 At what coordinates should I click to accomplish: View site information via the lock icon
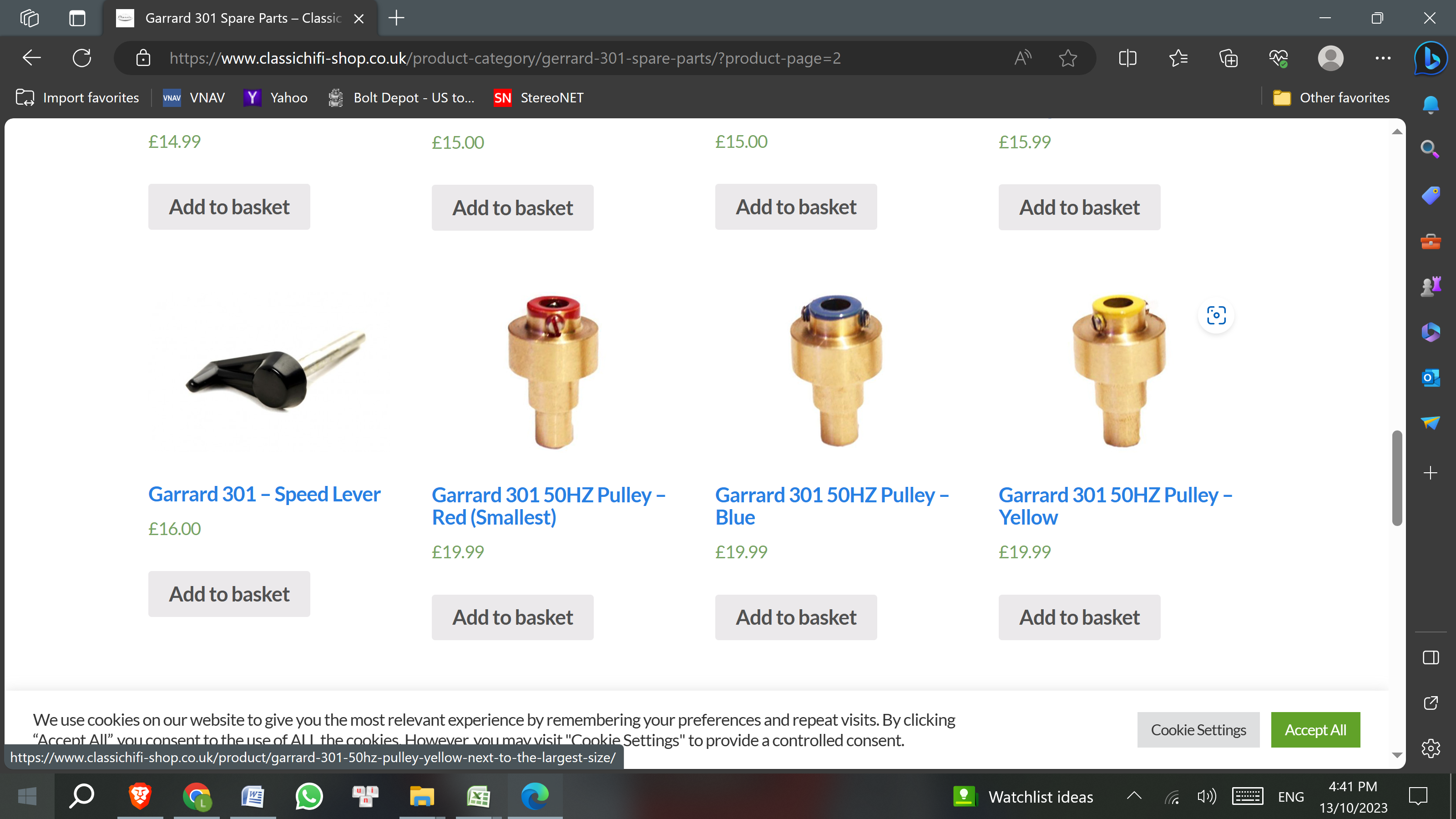143,58
